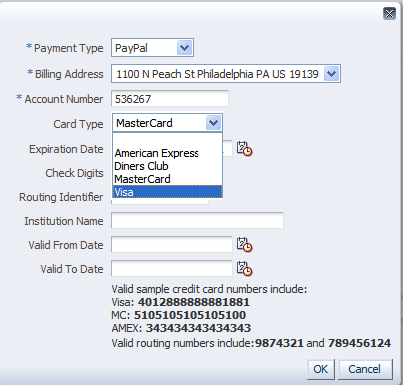
Task: Expand the Payment Type dropdown arrow
Action: 184,48
